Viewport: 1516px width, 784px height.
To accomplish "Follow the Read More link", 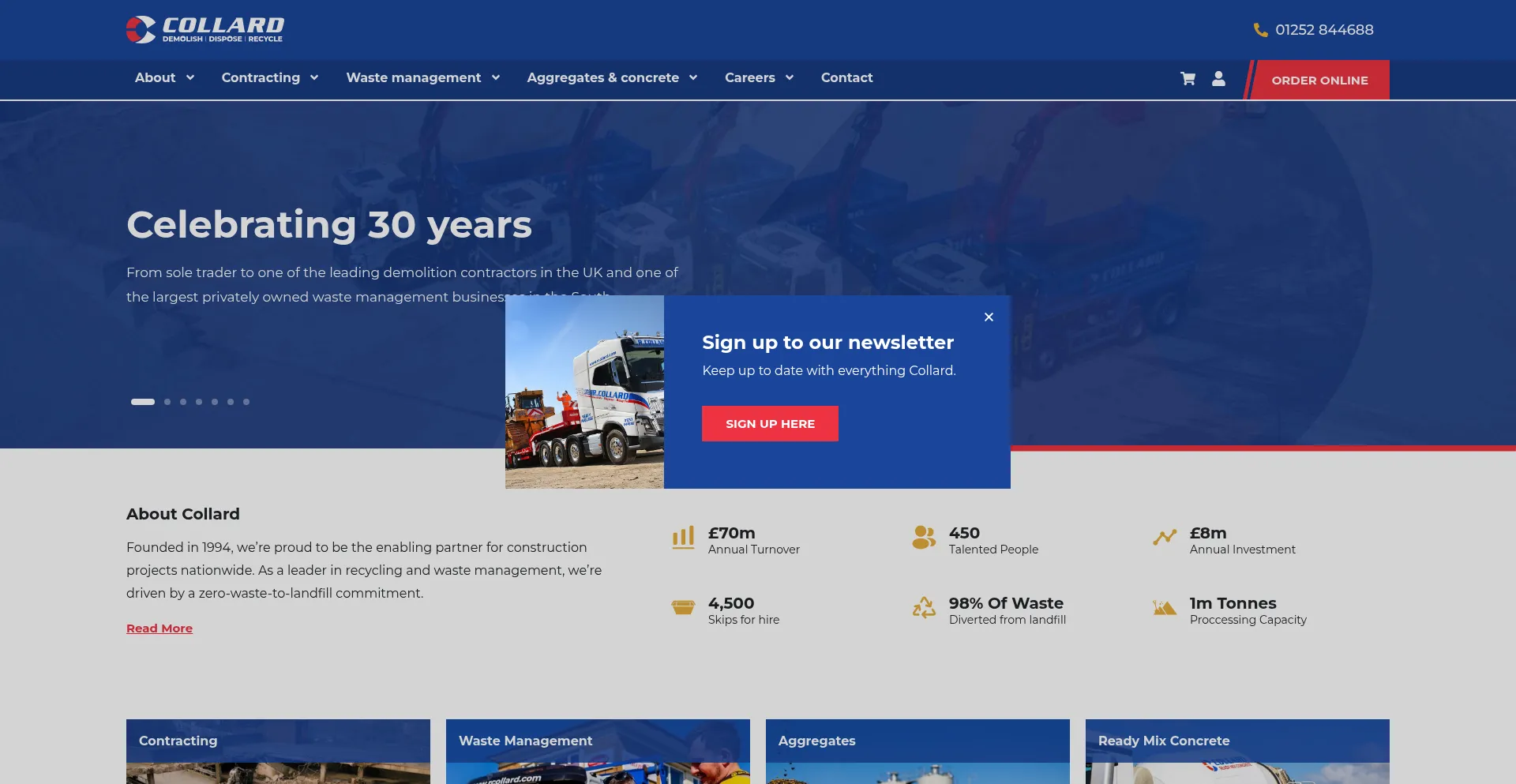I will click(159, 628).
